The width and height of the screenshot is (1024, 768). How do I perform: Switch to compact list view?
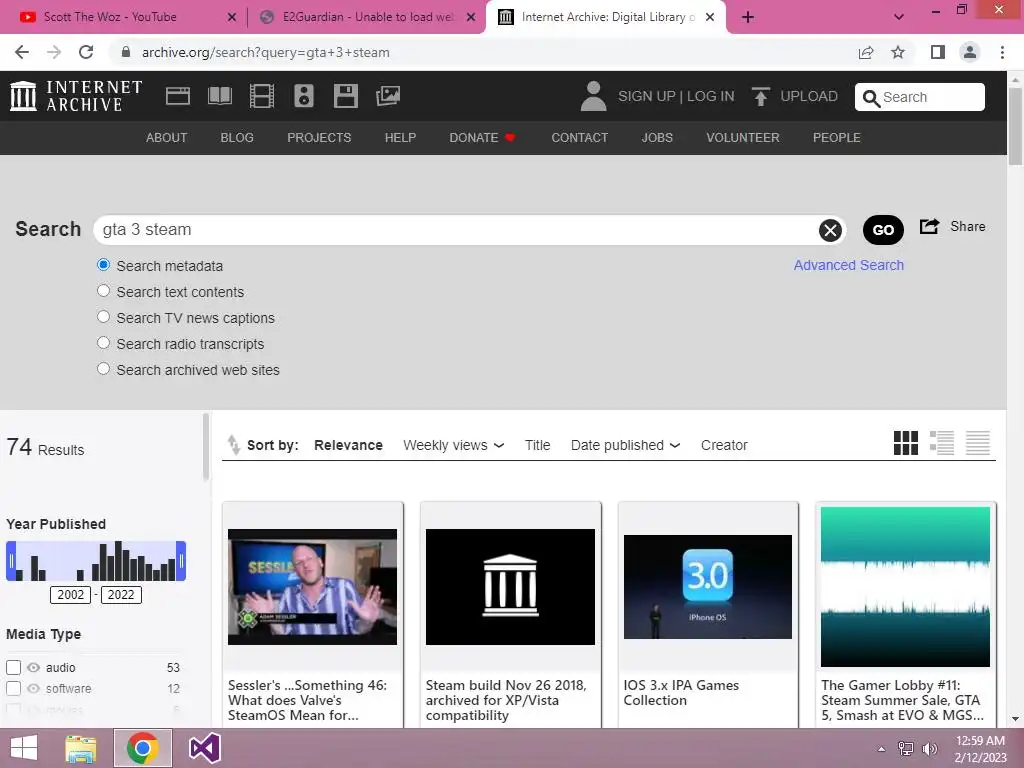(978, 443)
